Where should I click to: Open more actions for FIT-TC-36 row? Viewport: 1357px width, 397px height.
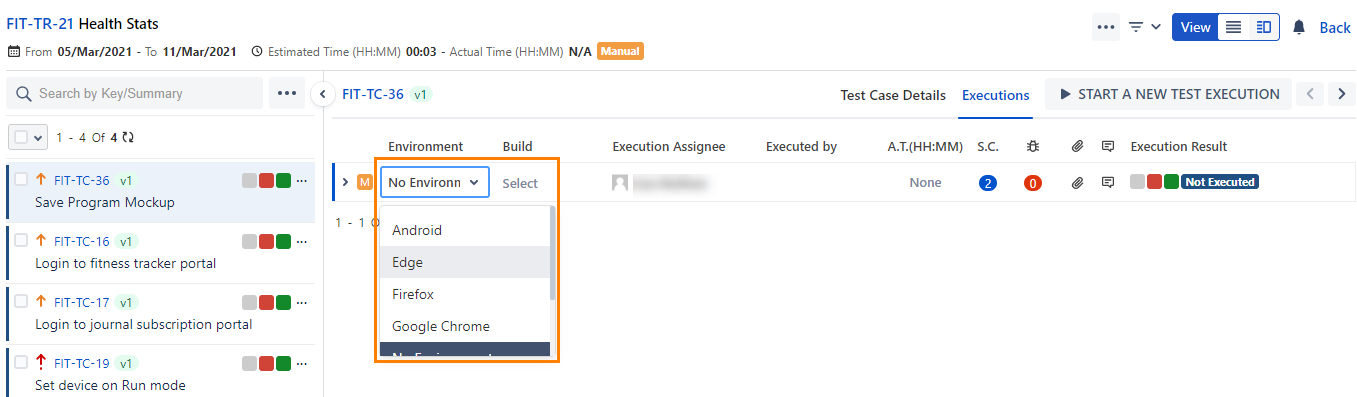pos(303,181)
